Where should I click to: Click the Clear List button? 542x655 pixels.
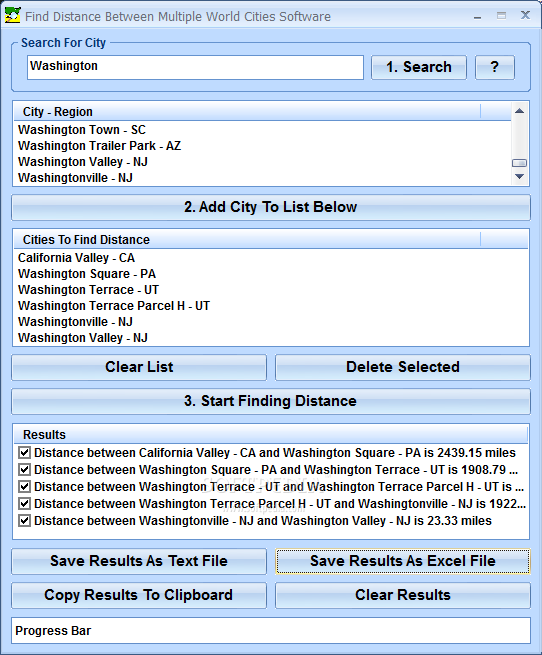click(x=139, y=367)
